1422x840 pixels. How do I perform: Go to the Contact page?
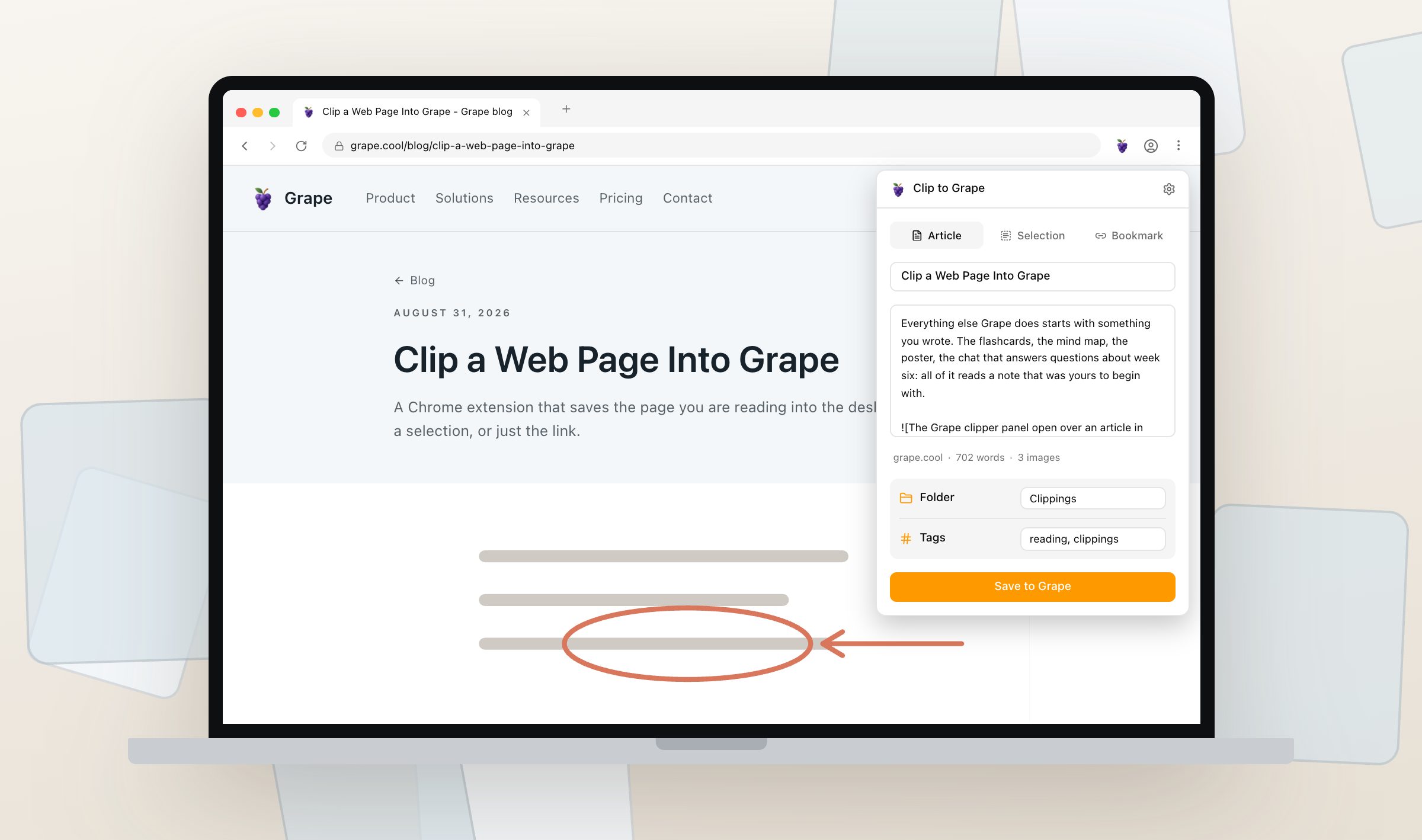point(687,198)
